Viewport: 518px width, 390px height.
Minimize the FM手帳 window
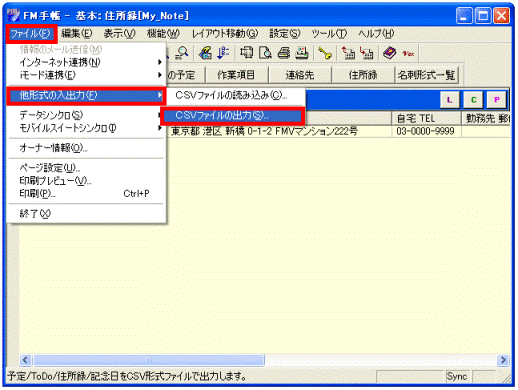point(464,16)
